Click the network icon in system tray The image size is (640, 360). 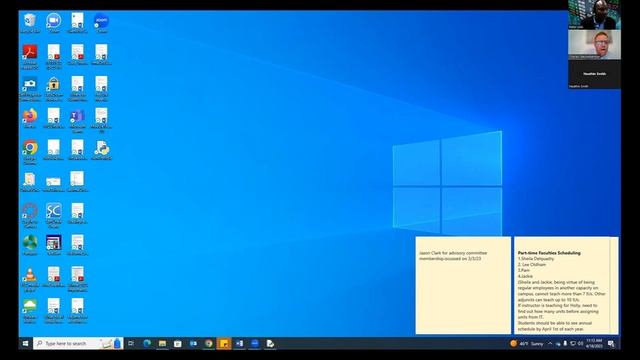pos(573,344)
